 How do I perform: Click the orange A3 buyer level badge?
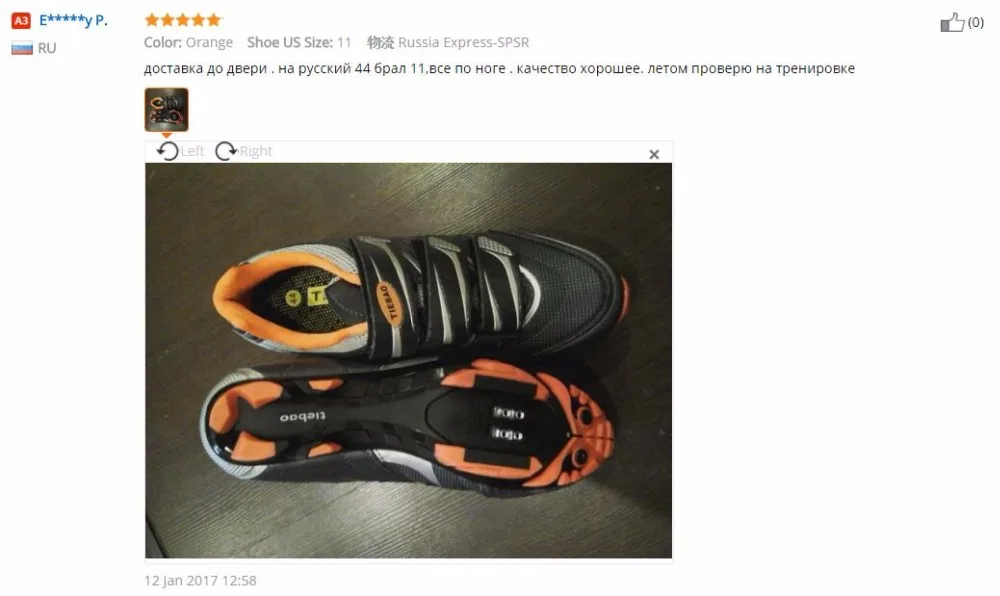pos(21,20)
